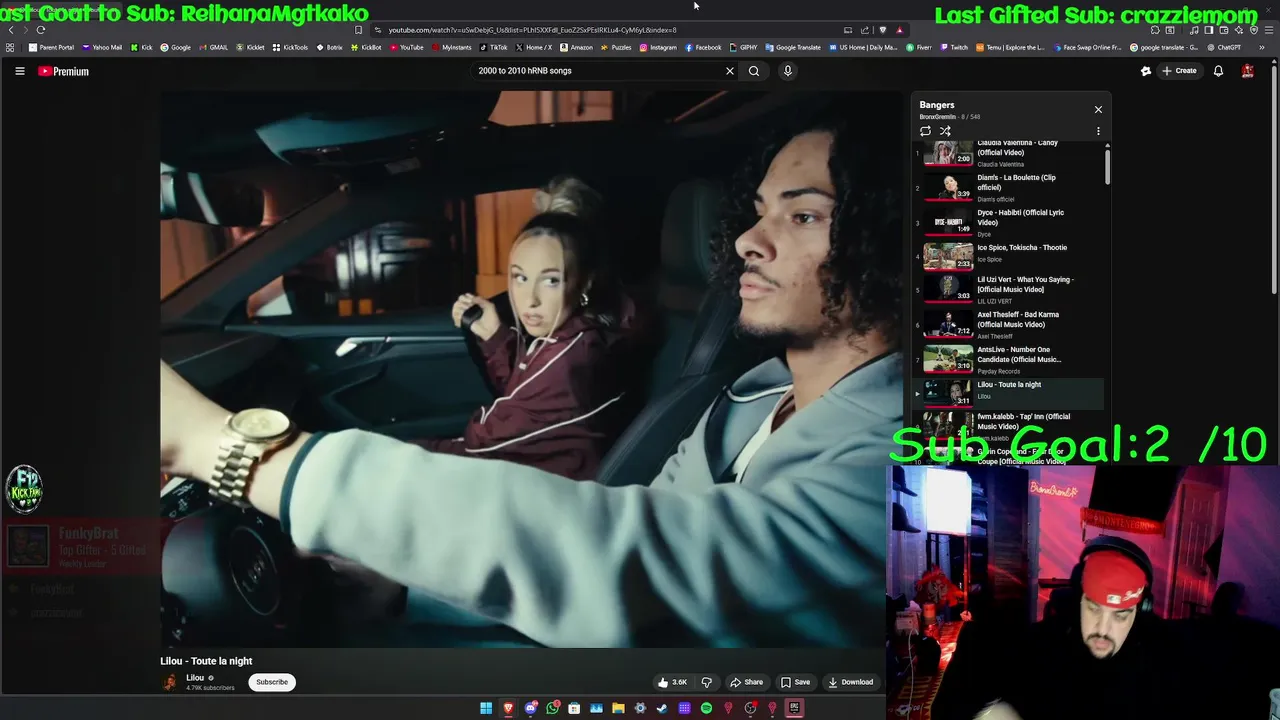
Task: Share the Lilou video
Action: tap(746, 682)
